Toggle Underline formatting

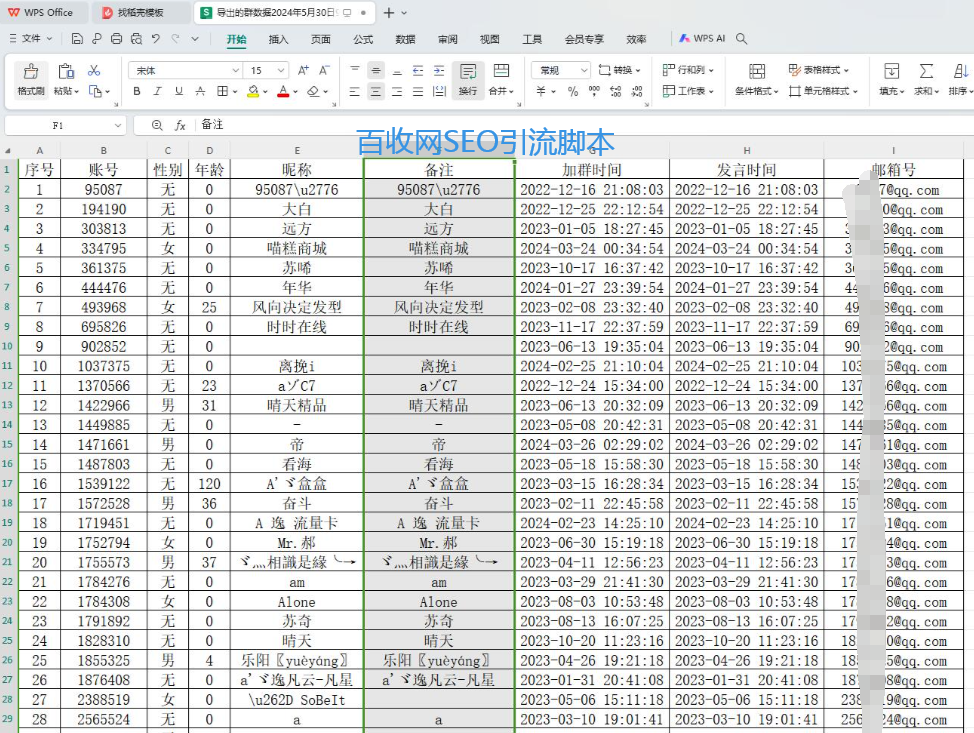click(x=179, y=91)
